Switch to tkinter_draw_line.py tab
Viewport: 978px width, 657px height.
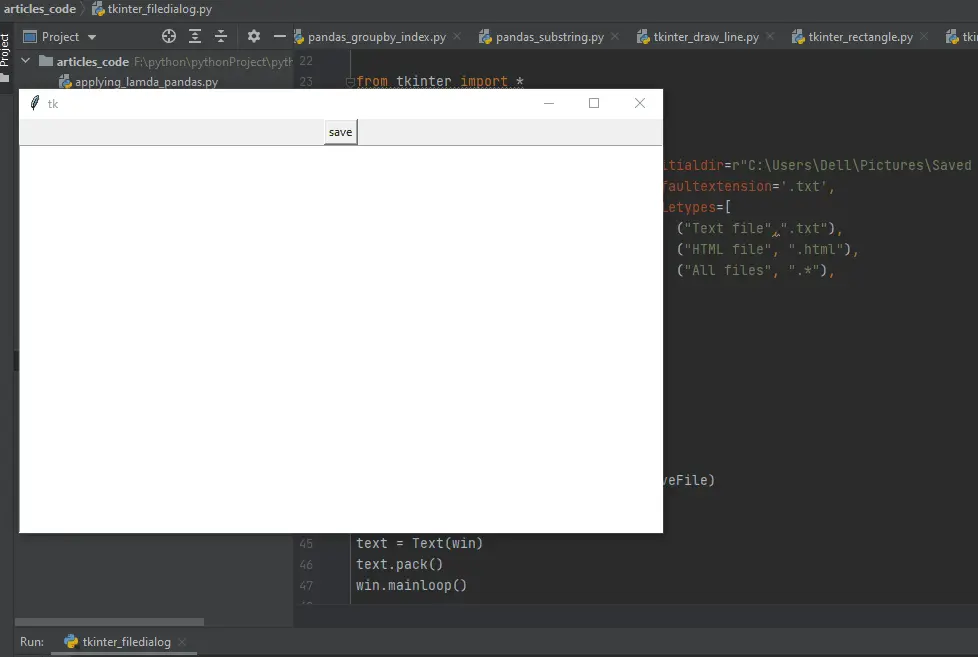click(705, 37)
